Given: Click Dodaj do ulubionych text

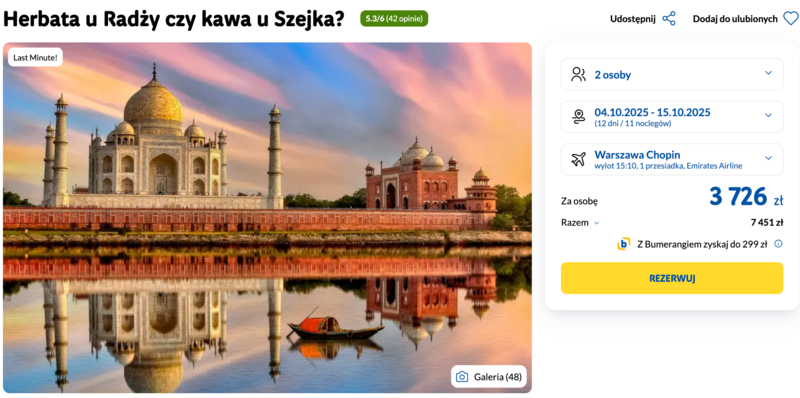Looking at the screenshot, I should 735,19.
